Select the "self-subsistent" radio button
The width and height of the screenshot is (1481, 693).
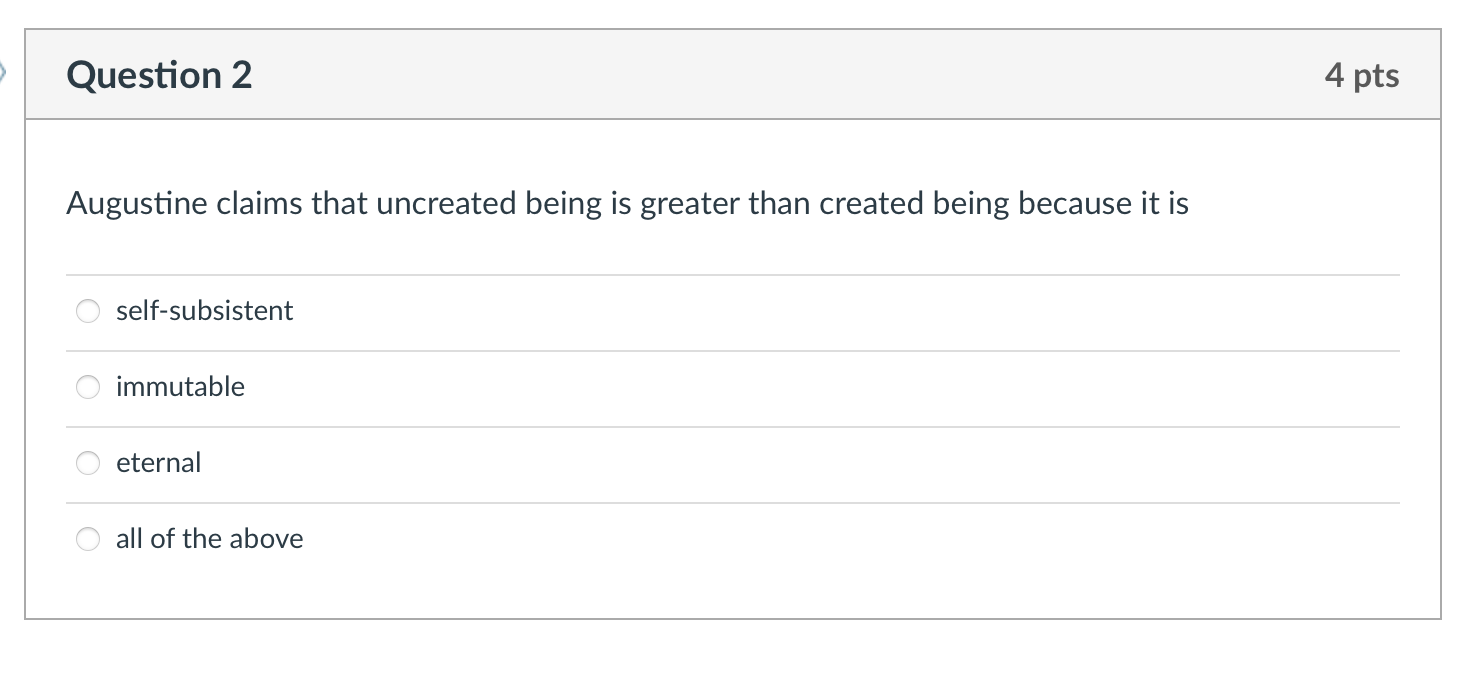pyautogui.click(x=88, y=311)
